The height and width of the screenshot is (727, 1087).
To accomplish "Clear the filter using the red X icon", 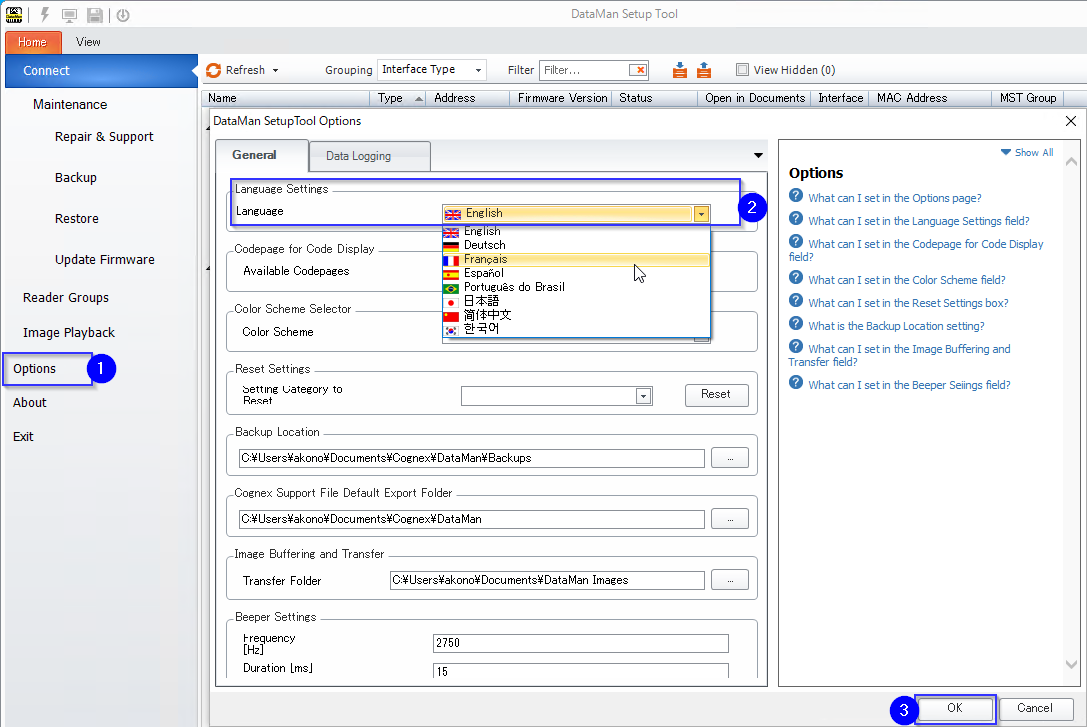I will point(637,69).
